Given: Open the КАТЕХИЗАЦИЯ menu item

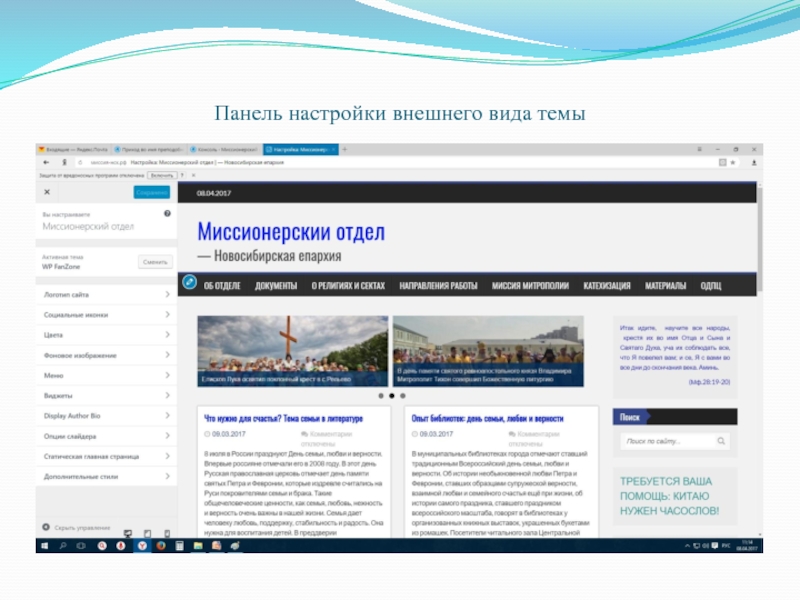Looking at the screenshot, I should [x=607, y=286].
